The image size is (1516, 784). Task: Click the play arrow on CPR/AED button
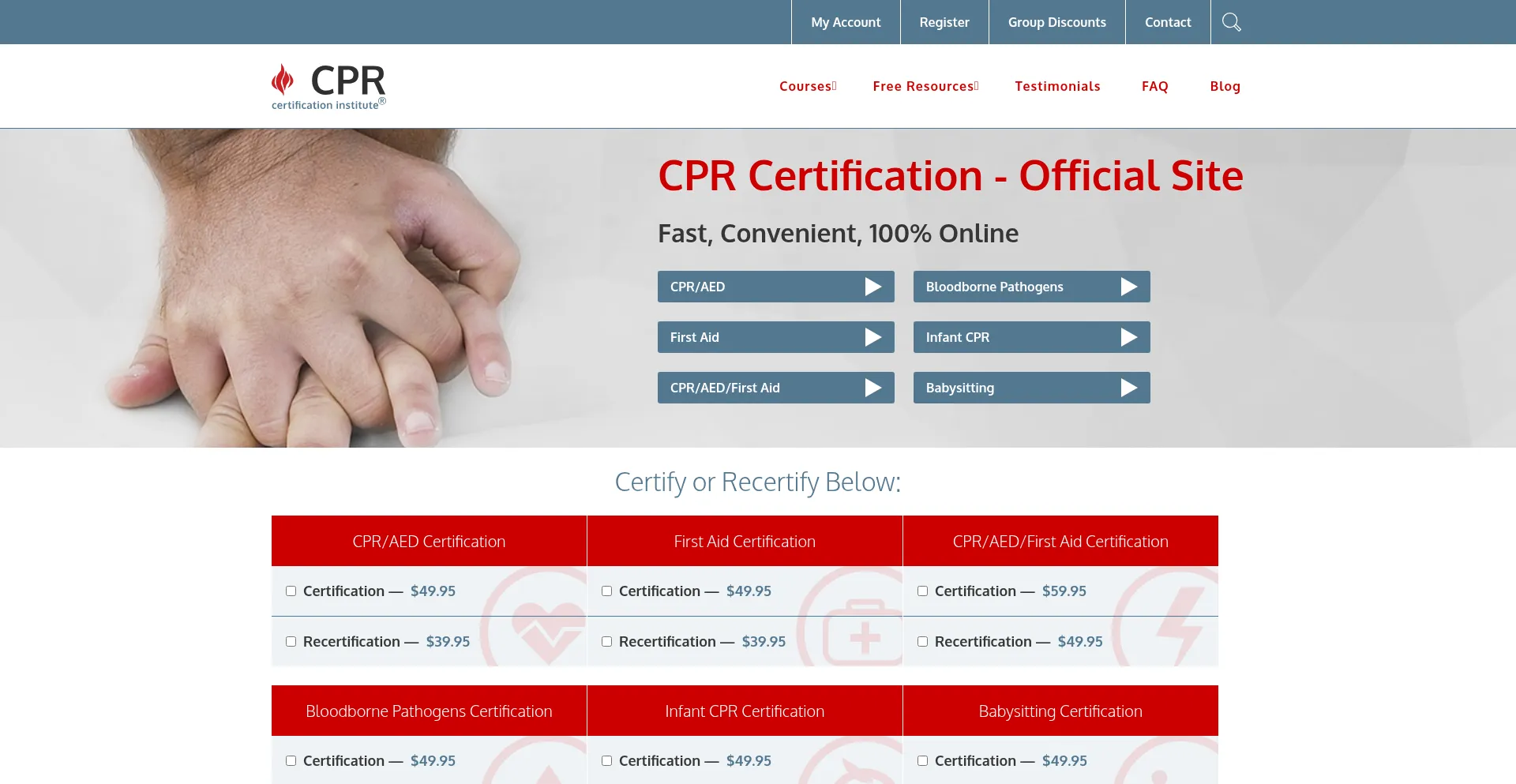[x=872, y=287]
